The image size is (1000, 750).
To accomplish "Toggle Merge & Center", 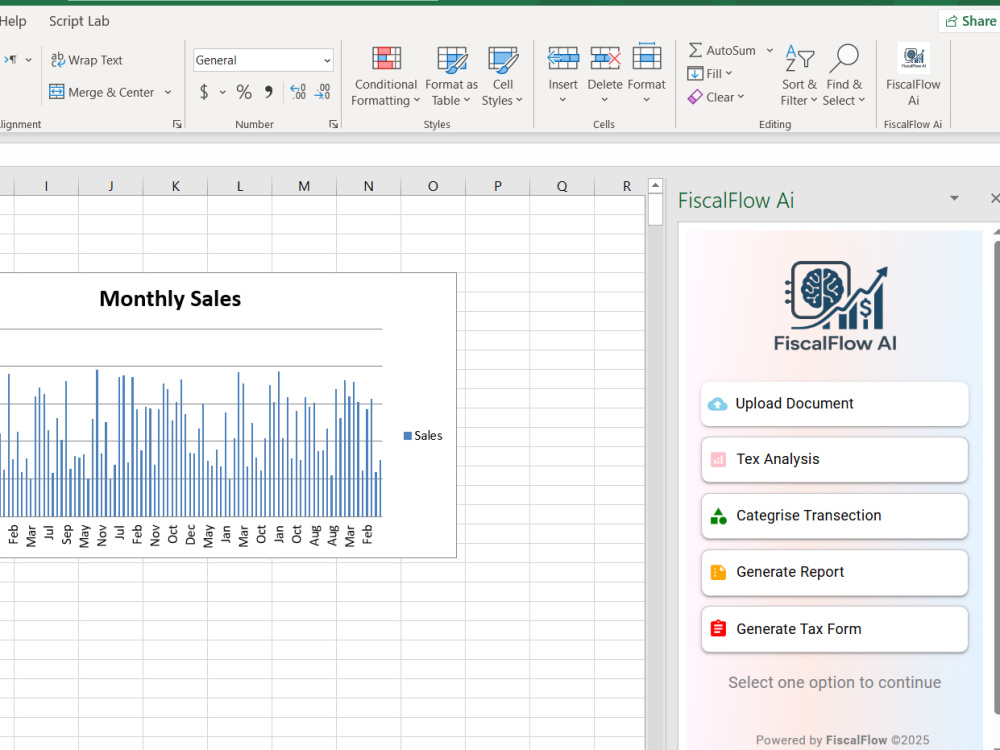I will point(102,92).
